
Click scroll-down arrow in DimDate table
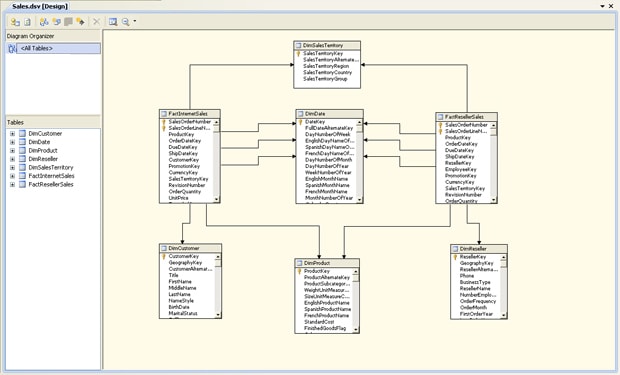(359, 200)
